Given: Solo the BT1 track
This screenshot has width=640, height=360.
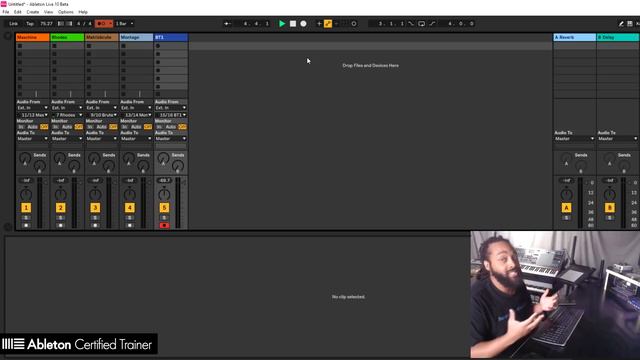Looking at the screenshot, I should (x=164, y=218).
